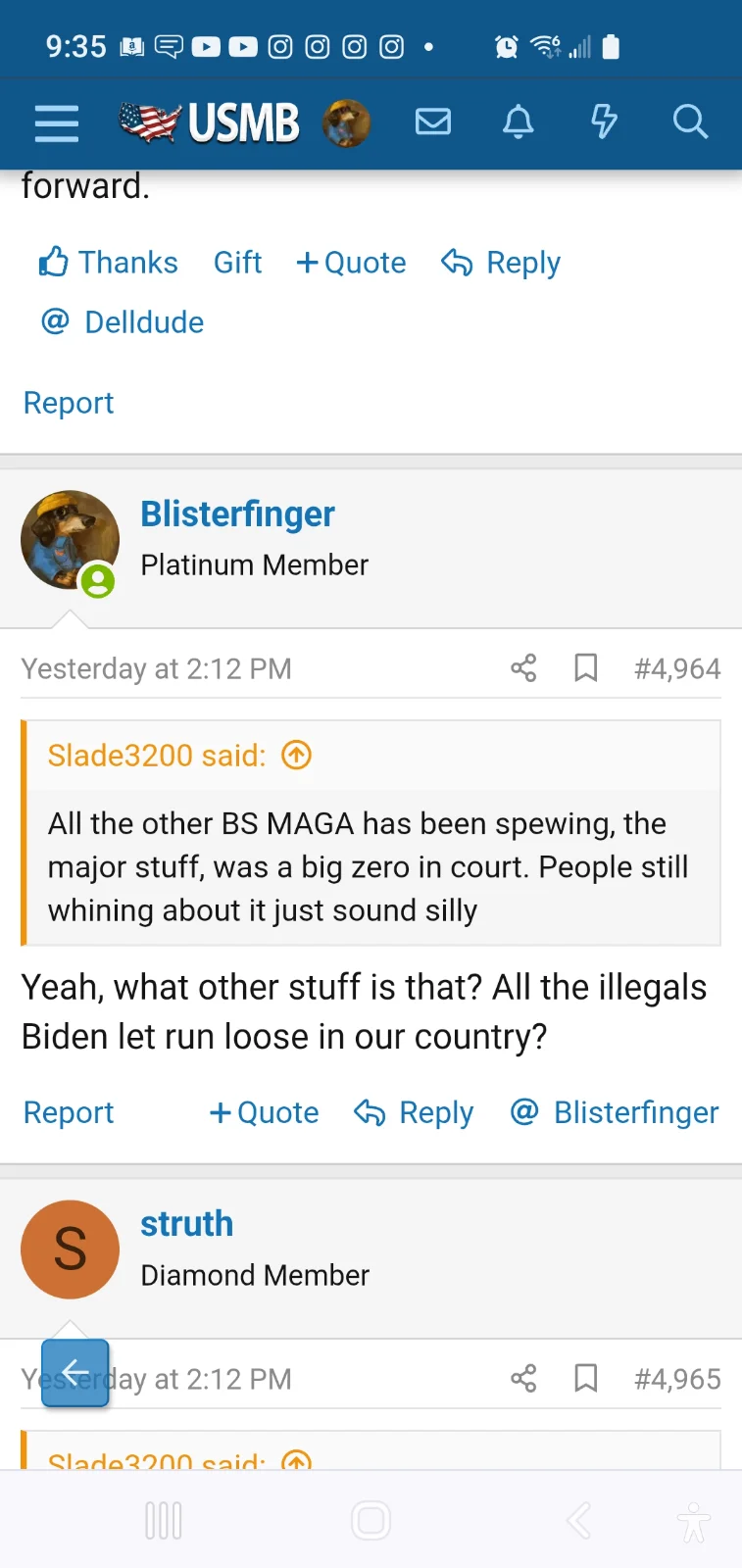The height and width of the screenshot is (1568, 742).
Task: Open direct messages via envelope icon
Action: pos(433,122)
